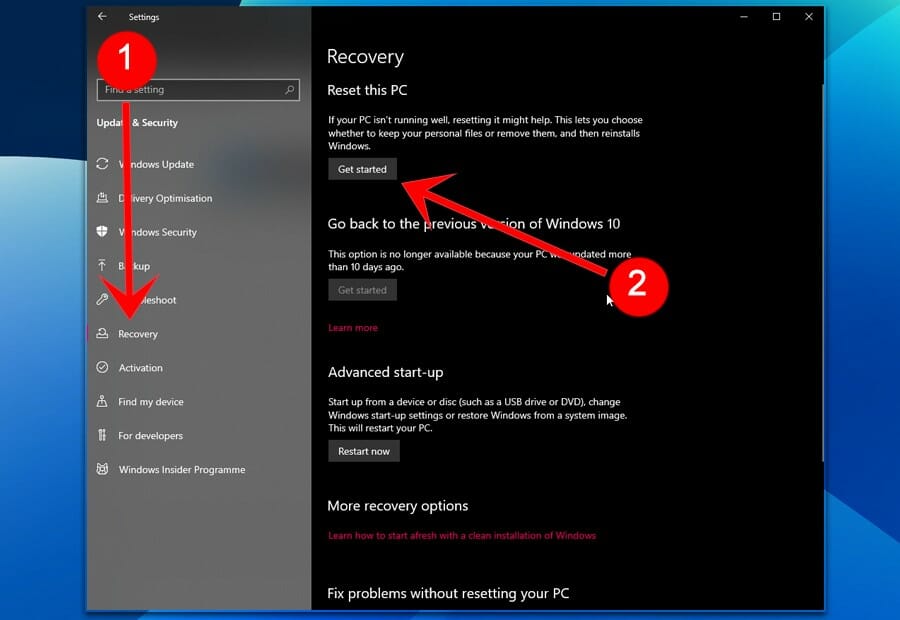The width and height of the screenshot is (900, 620).
Task: Click the 'Reset this PC' heading
Action: pyautogui.click(x=367, y=90)
